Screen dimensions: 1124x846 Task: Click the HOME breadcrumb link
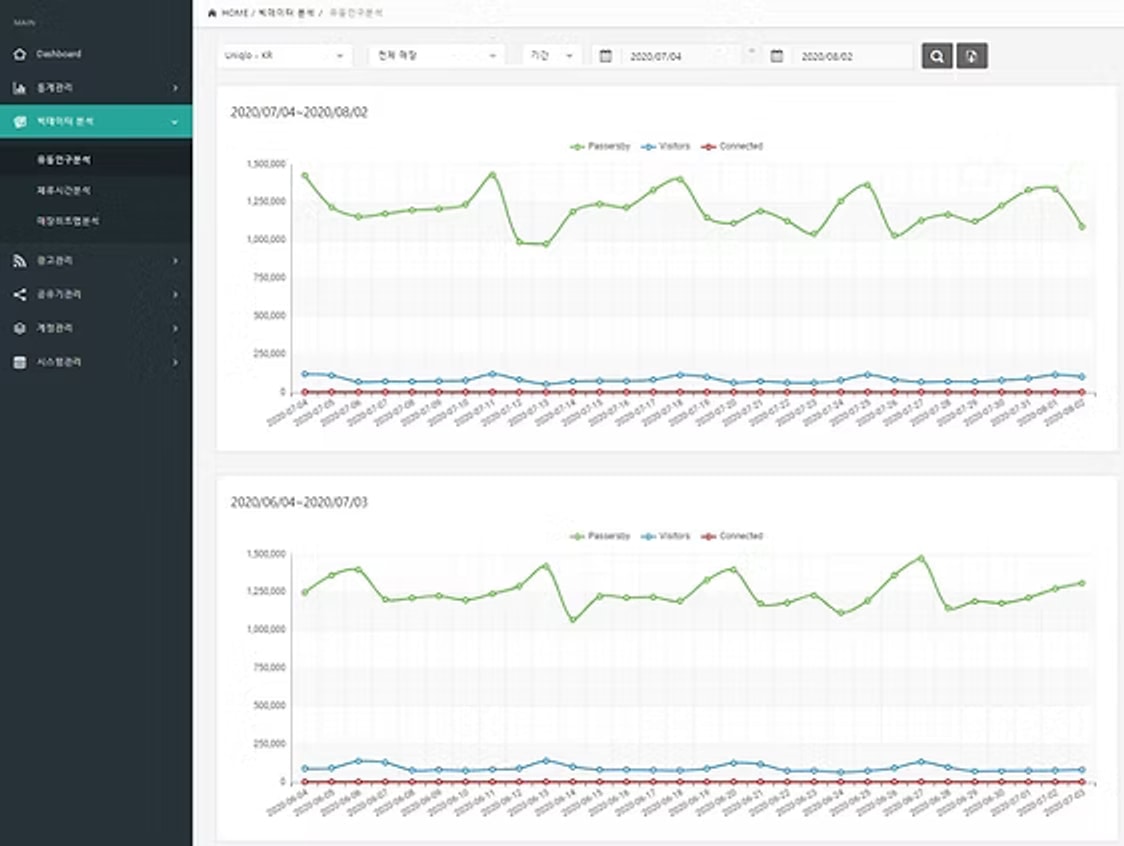point(232,13)
